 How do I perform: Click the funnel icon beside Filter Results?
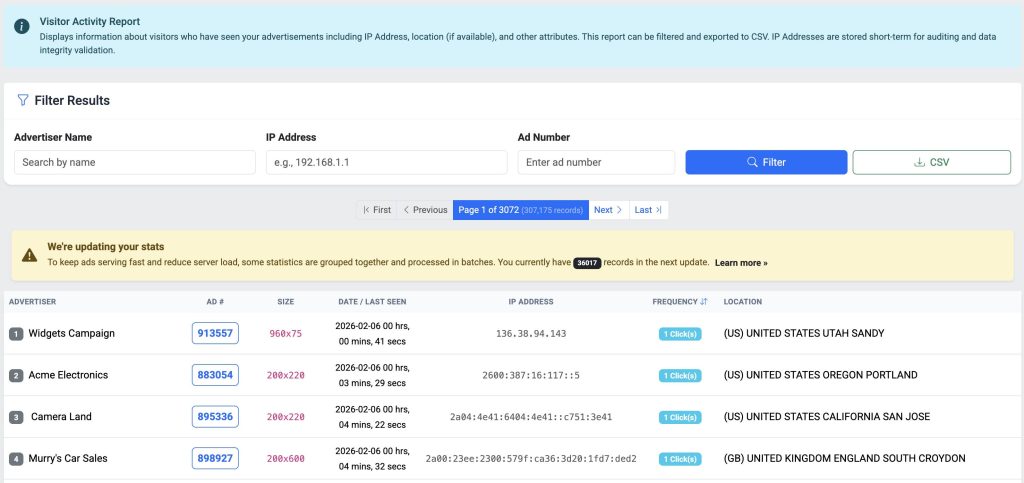click(22, 100)
